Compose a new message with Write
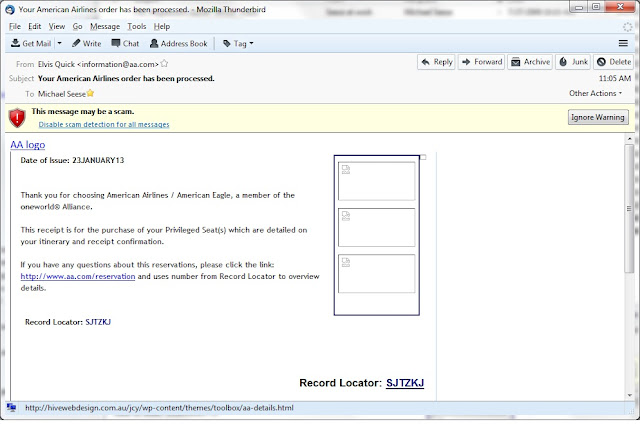Screen dimensions: 640x424 point(87,43)
